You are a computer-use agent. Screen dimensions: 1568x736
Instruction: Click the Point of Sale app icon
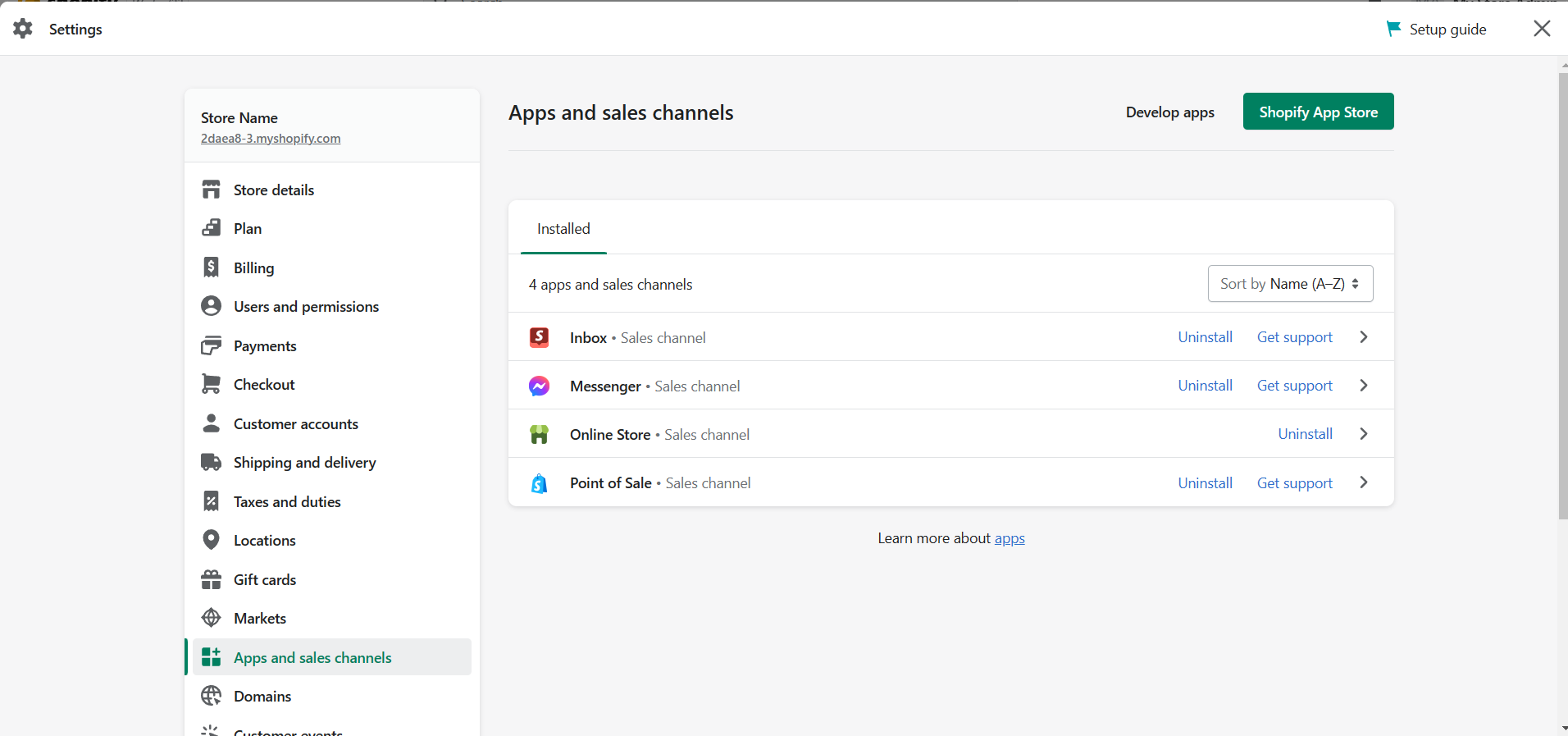pos(539,483)
